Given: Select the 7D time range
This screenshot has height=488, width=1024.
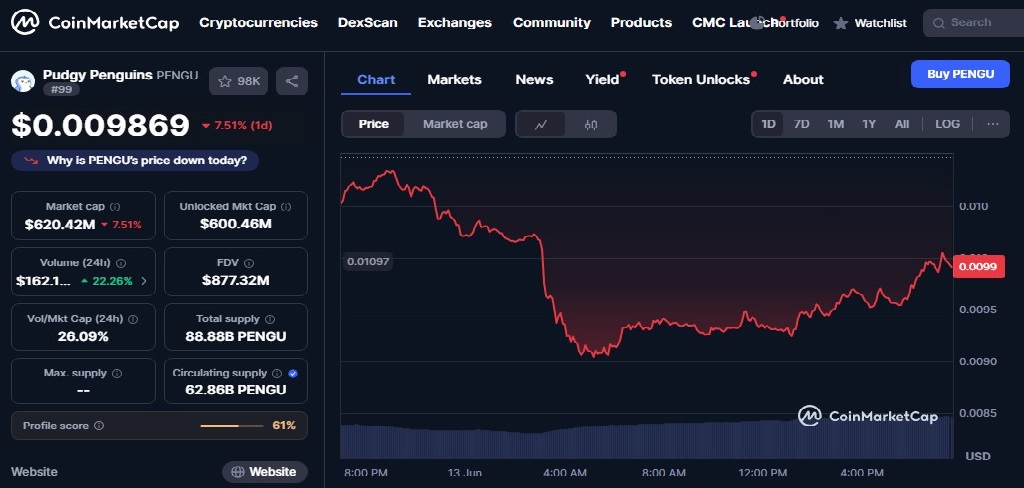Looking at the screenshot, I should [x=801, y=124].
